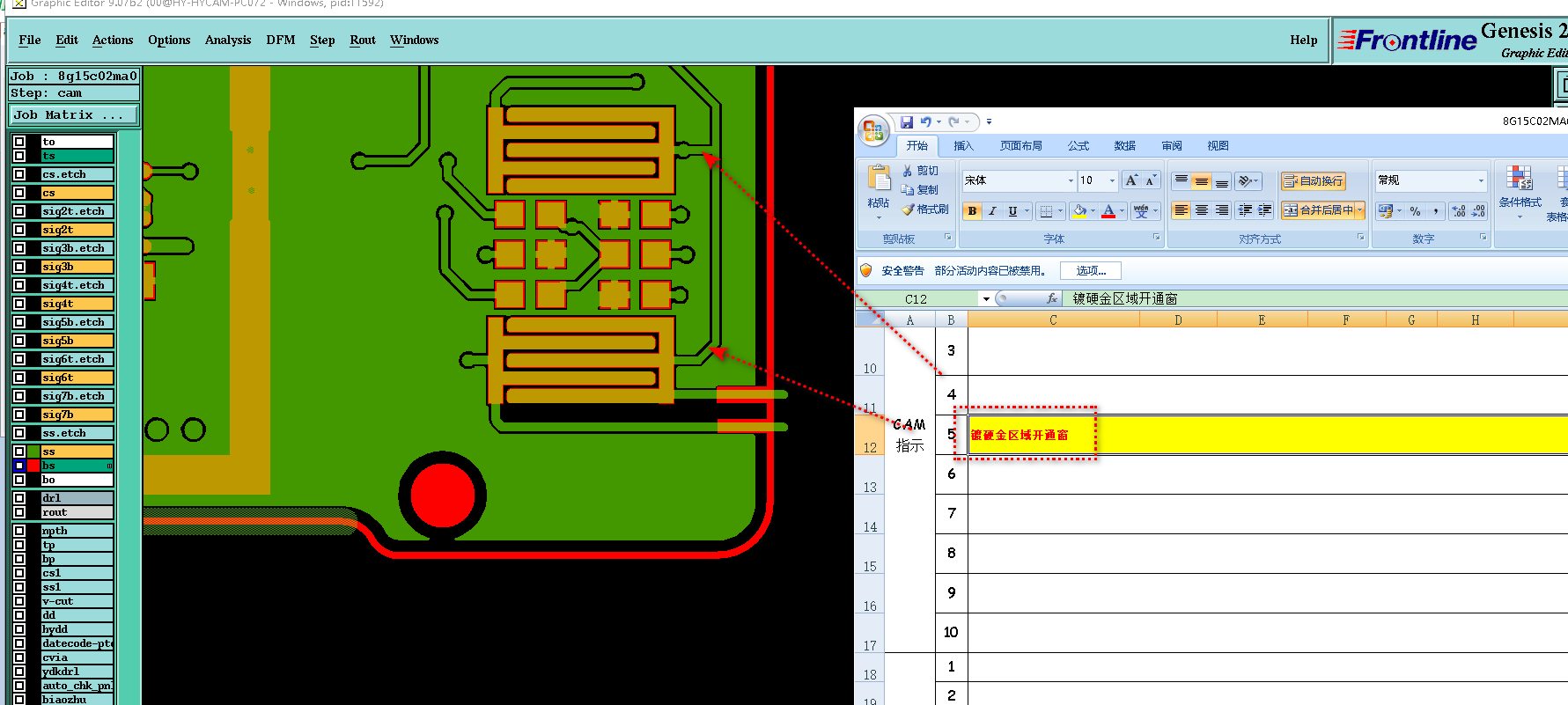Copy selection using 复制 icon
The image size is (1568, 705).
[909, 190]
